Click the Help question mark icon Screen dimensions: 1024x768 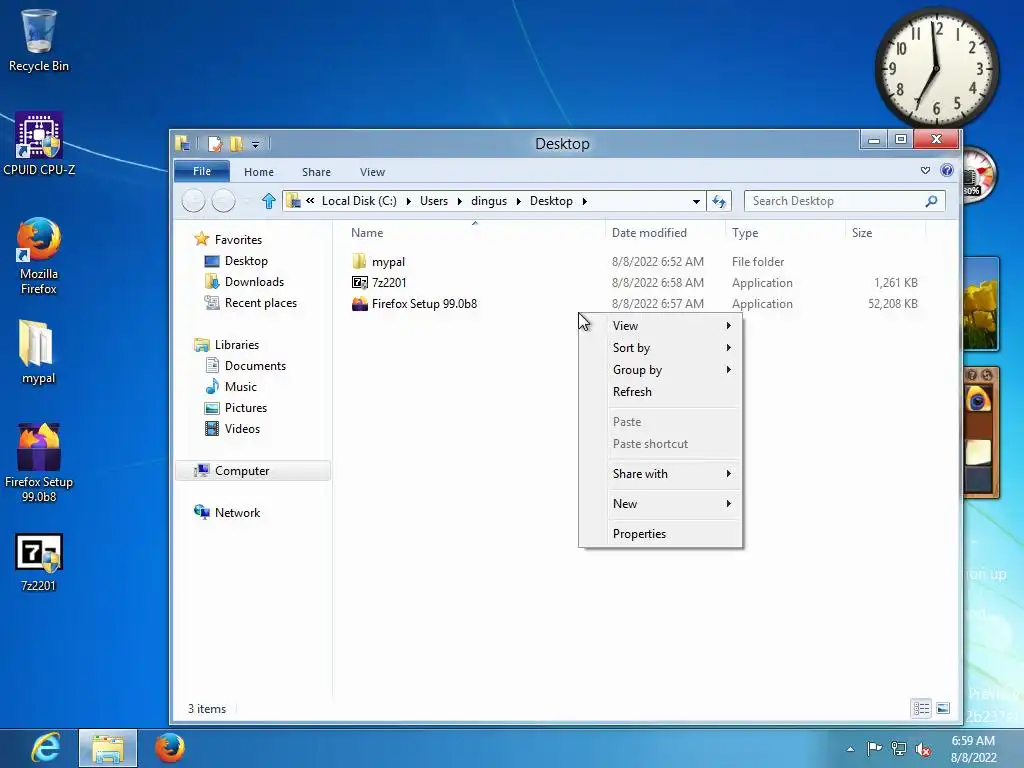click(x=946, y=170)
